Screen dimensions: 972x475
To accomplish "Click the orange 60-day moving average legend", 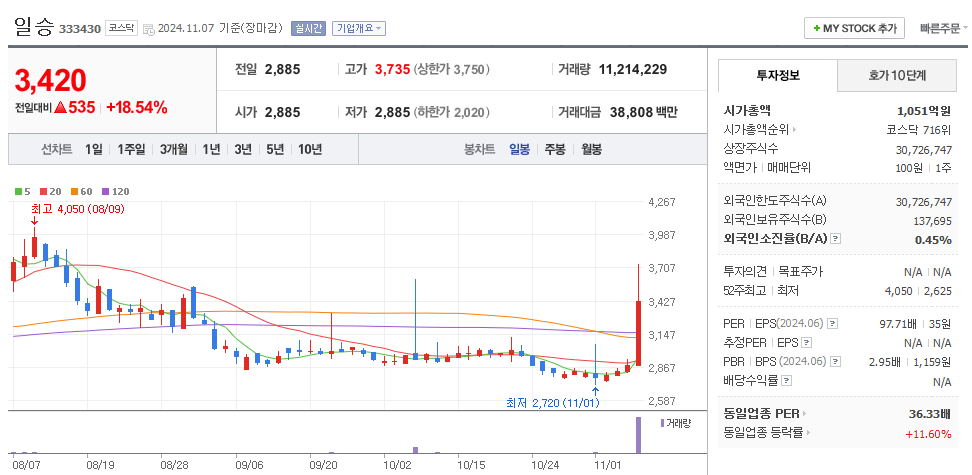I will [81, 192].
